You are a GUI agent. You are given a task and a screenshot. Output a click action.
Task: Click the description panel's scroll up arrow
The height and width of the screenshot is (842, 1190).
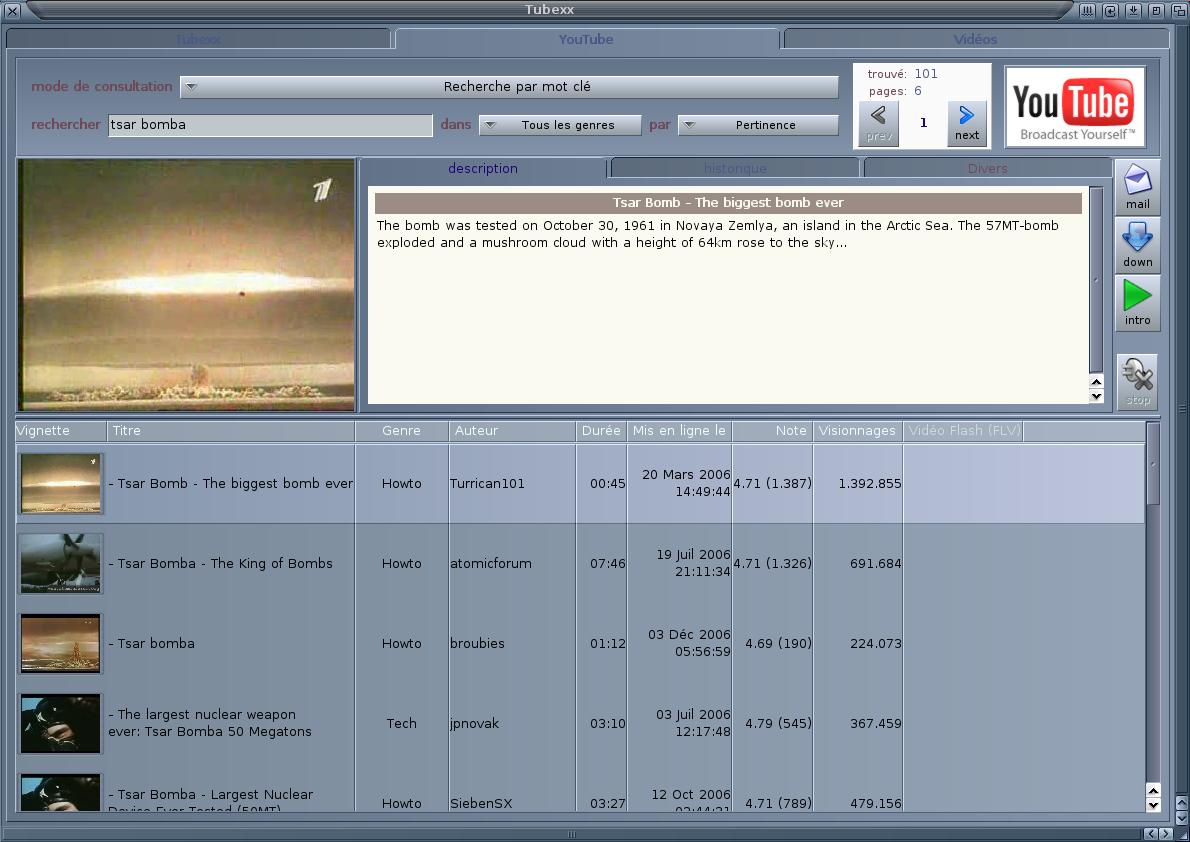pos(1096,382)
